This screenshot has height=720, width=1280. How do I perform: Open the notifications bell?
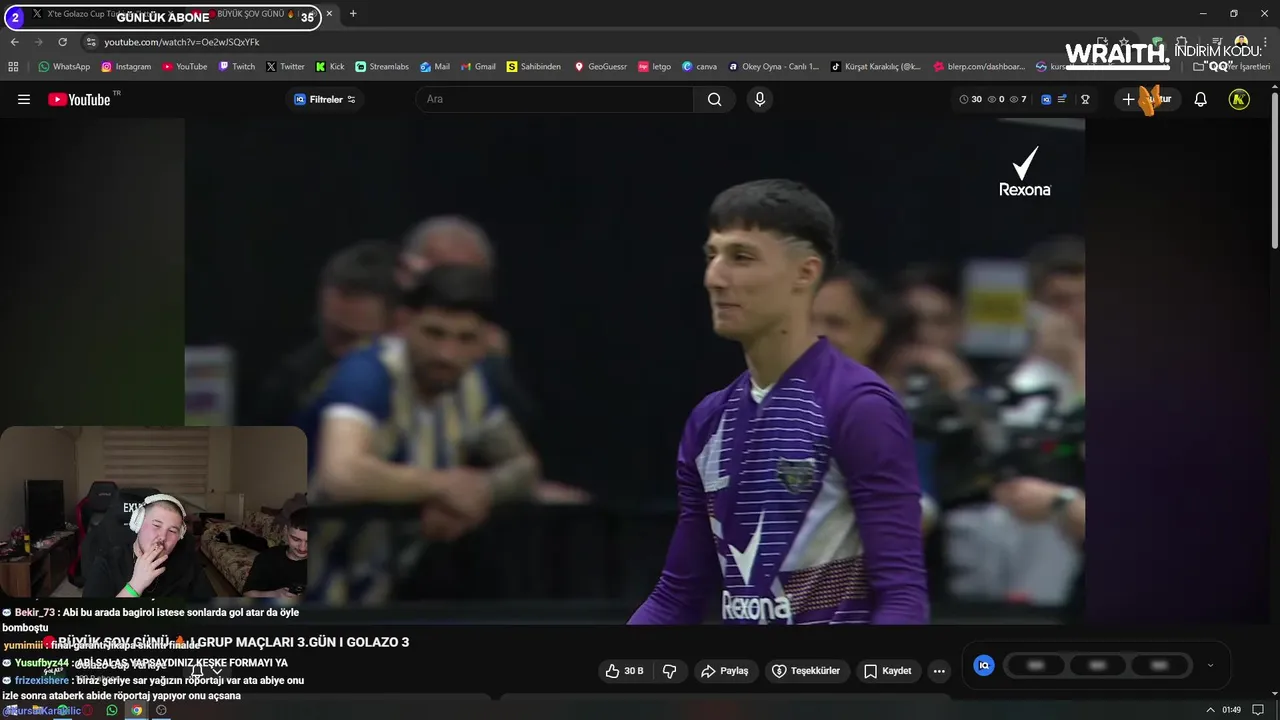[x=1201, y=99]
